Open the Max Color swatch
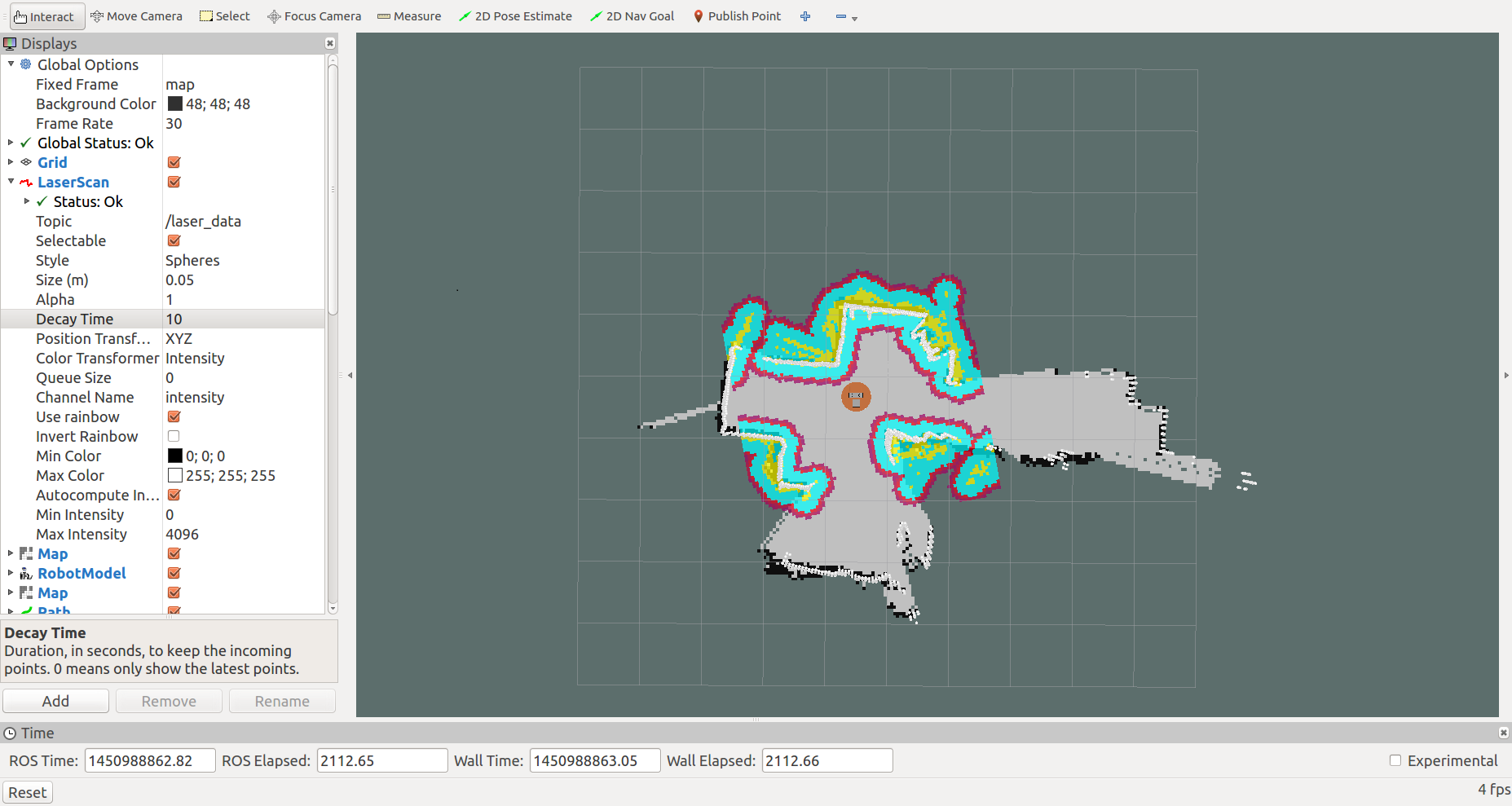This screenshot has height=806, width=1512. [175, 475]
